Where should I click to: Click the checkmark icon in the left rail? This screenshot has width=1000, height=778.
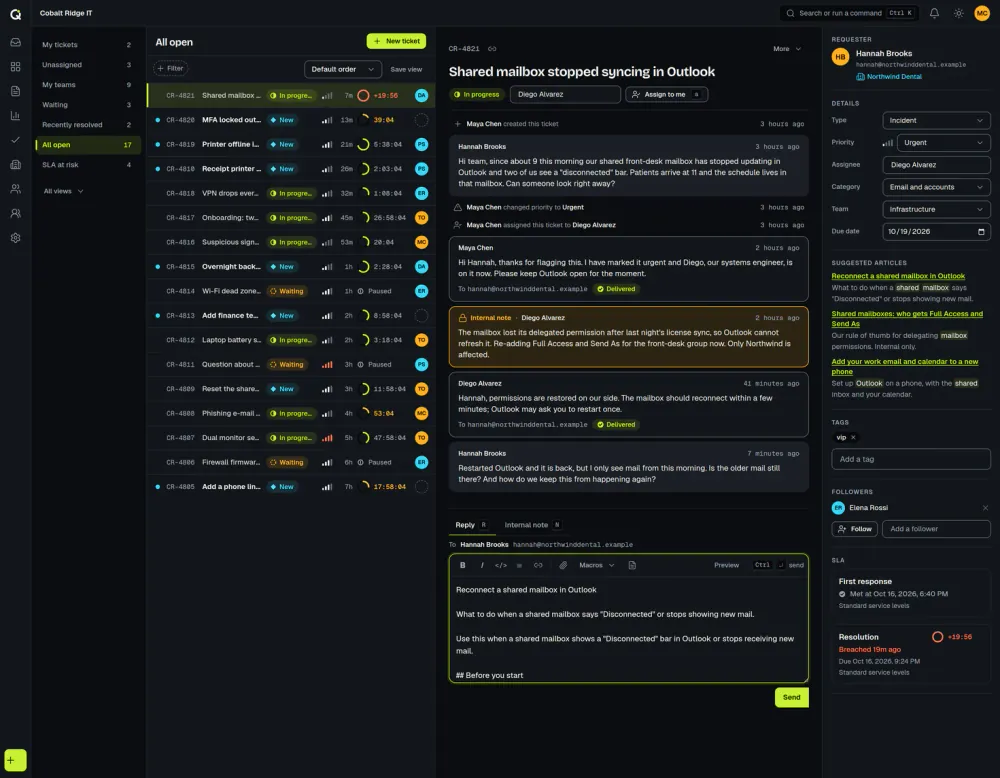tap(15, 140)
